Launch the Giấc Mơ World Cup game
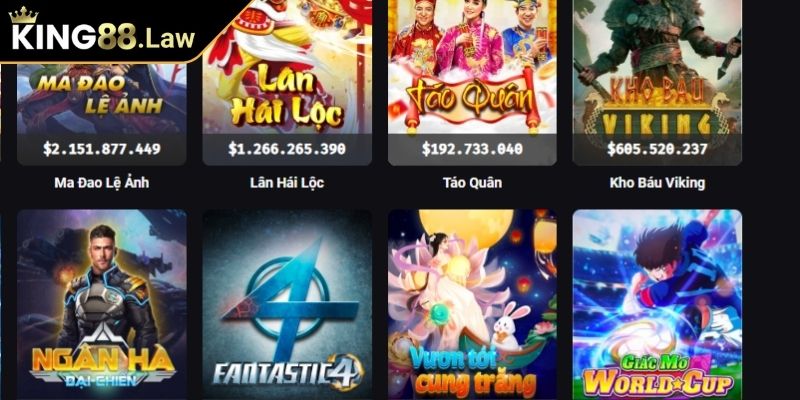 (x=657, y=304)
